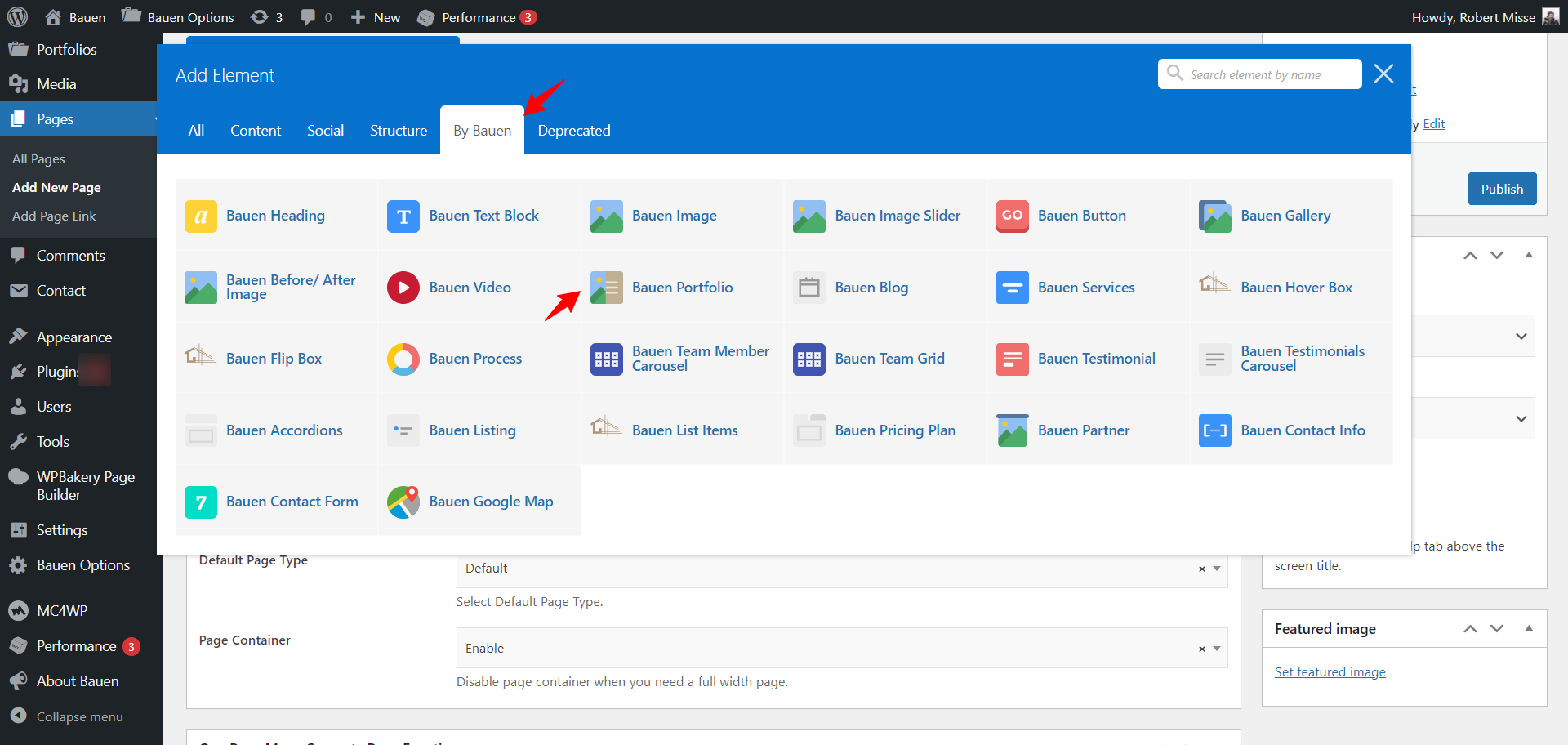Click the Bauen Services icon
Screen dimensions: 1568x745
[x=1013, y=288]
